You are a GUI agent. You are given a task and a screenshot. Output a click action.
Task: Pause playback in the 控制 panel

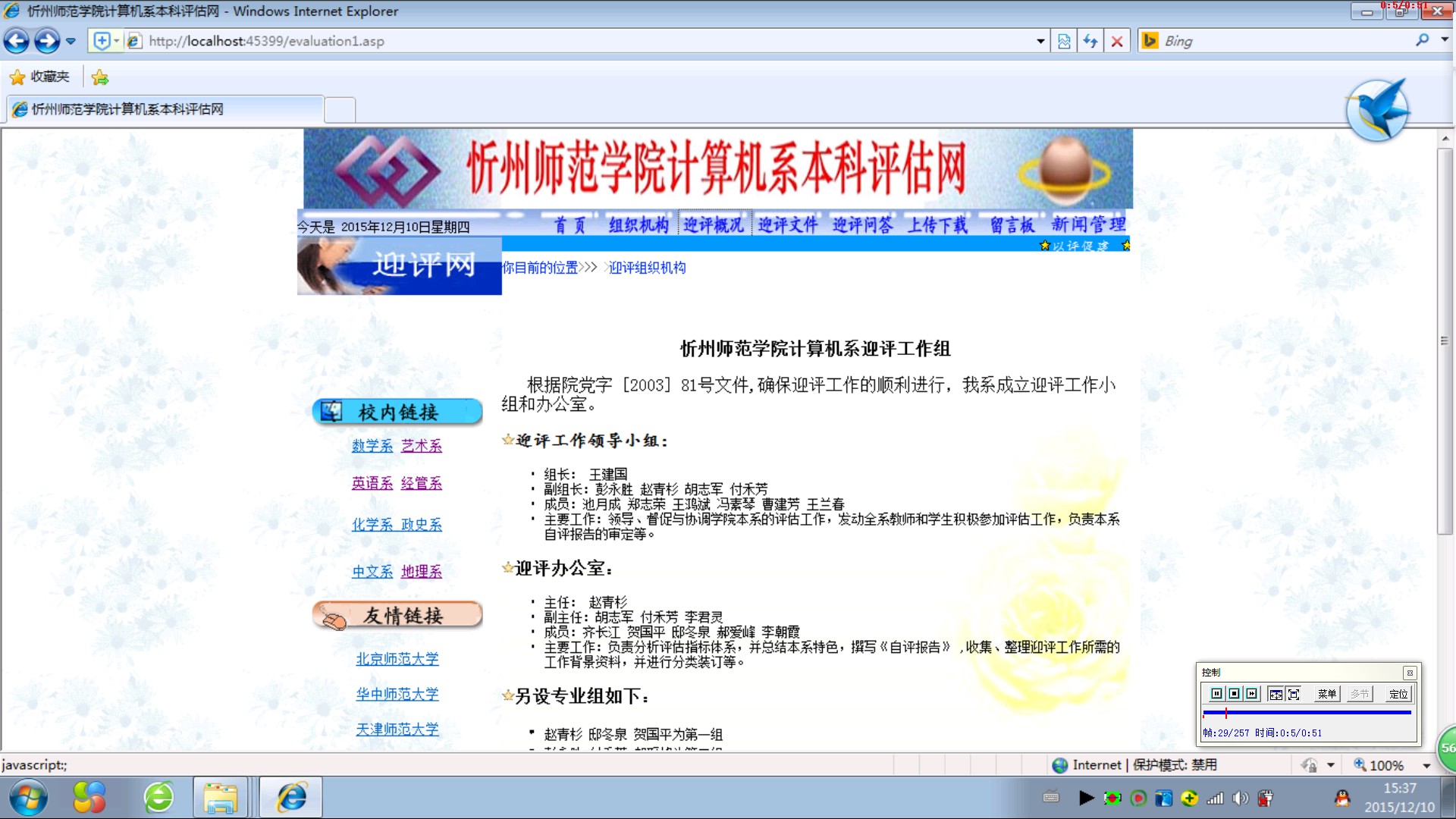1216,694
